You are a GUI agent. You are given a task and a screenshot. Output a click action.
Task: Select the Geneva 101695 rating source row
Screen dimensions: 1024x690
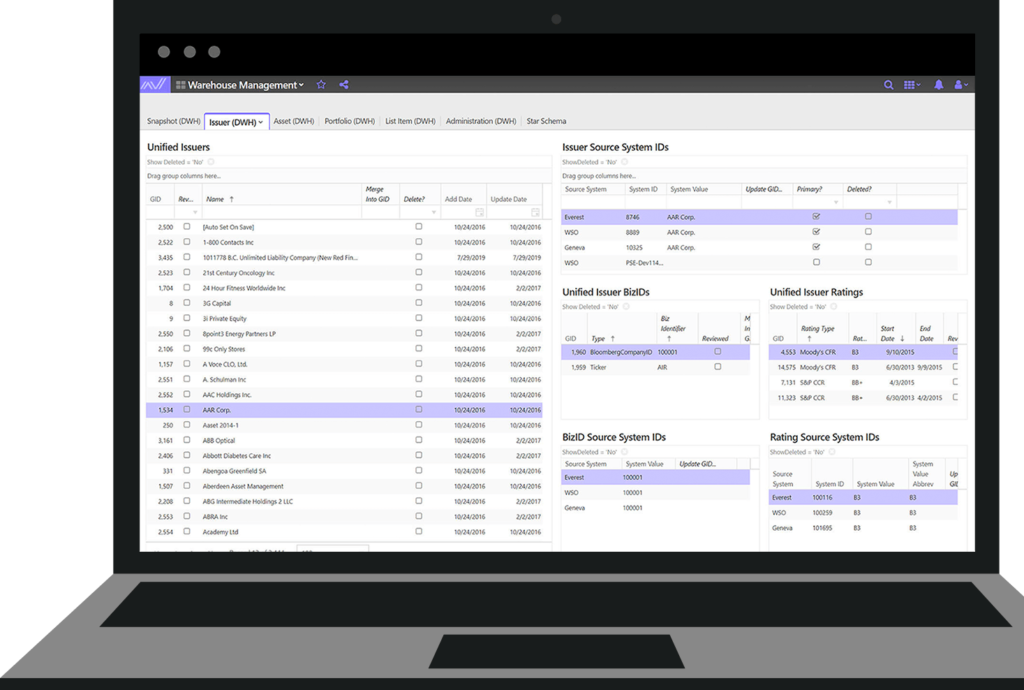click(x=863, y=528)
